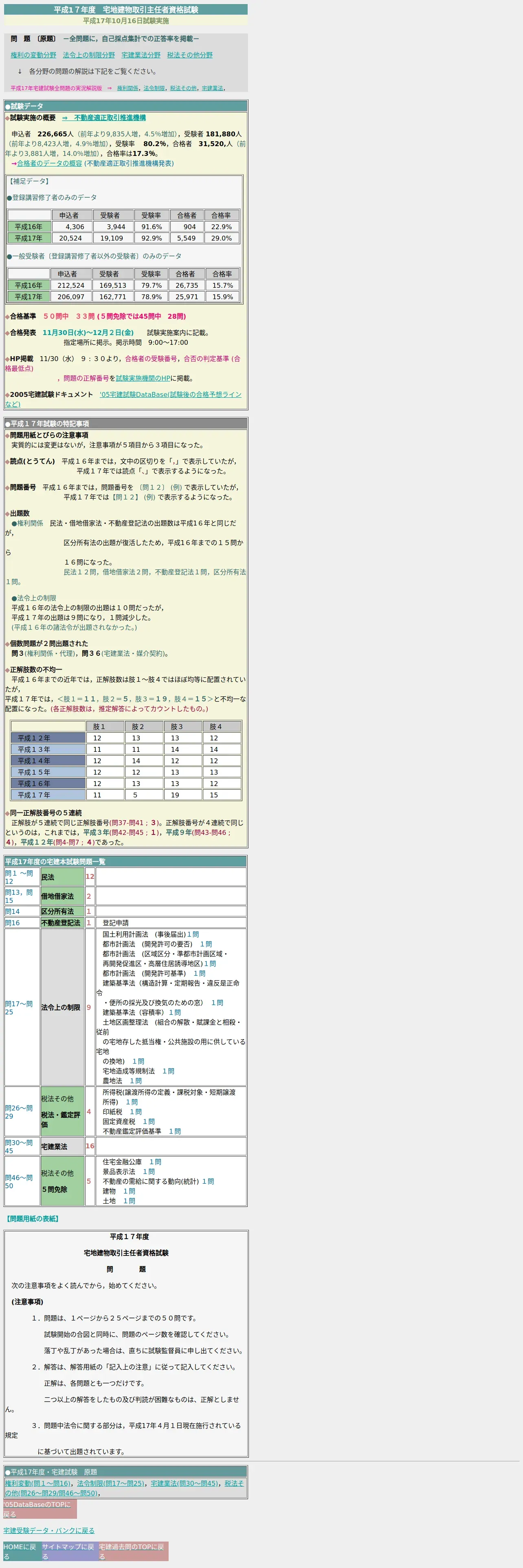The height and width of the screenshot is (1568, 523).
Task: Open the 税法その他分野 link
Action: [x=190, y=55]
